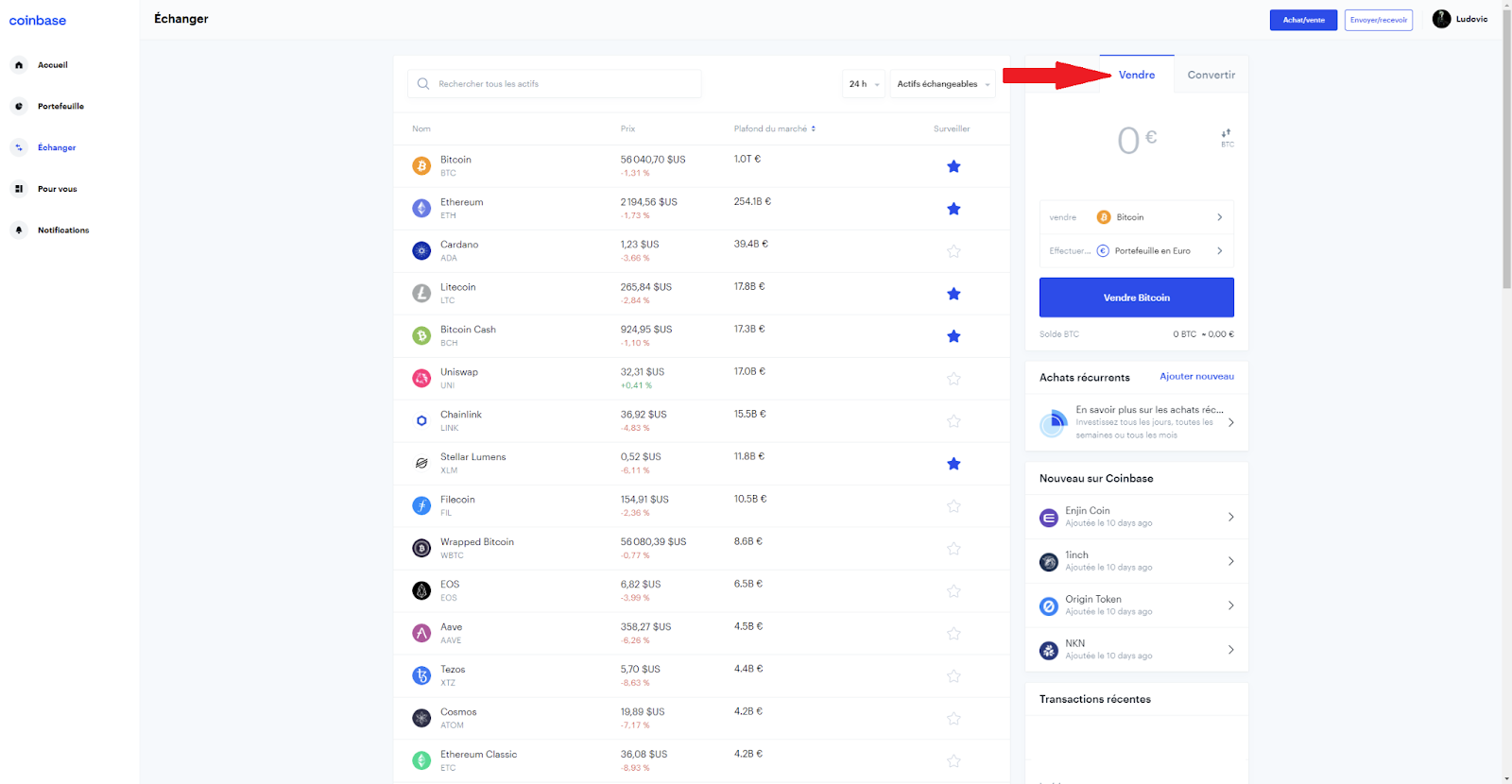Add Chainlink to watchlist star
The image size is (1512, 784).
(x=954, y=421)
